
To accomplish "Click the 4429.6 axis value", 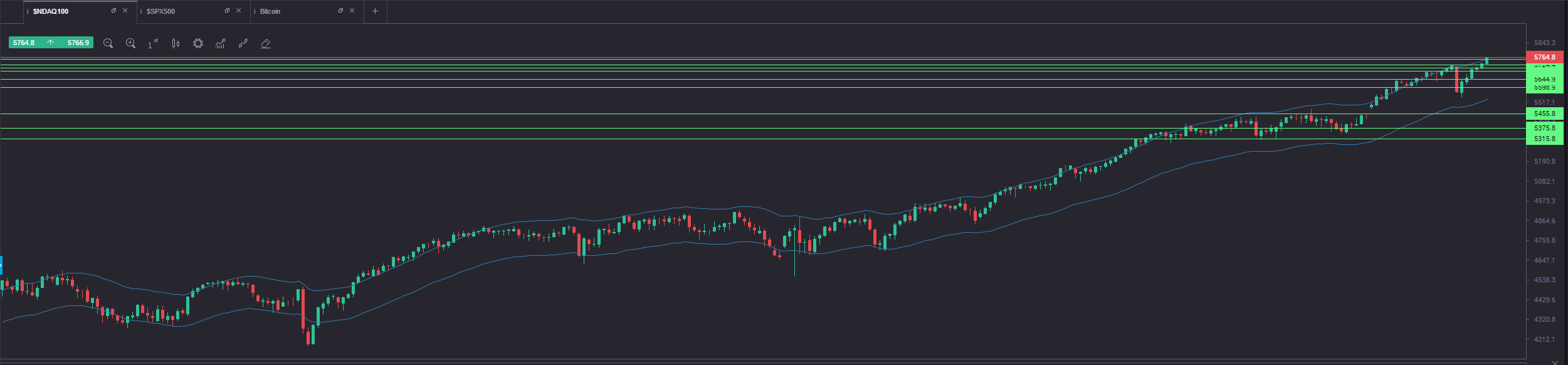I will pyautogui.click(x=1544, y=300).
